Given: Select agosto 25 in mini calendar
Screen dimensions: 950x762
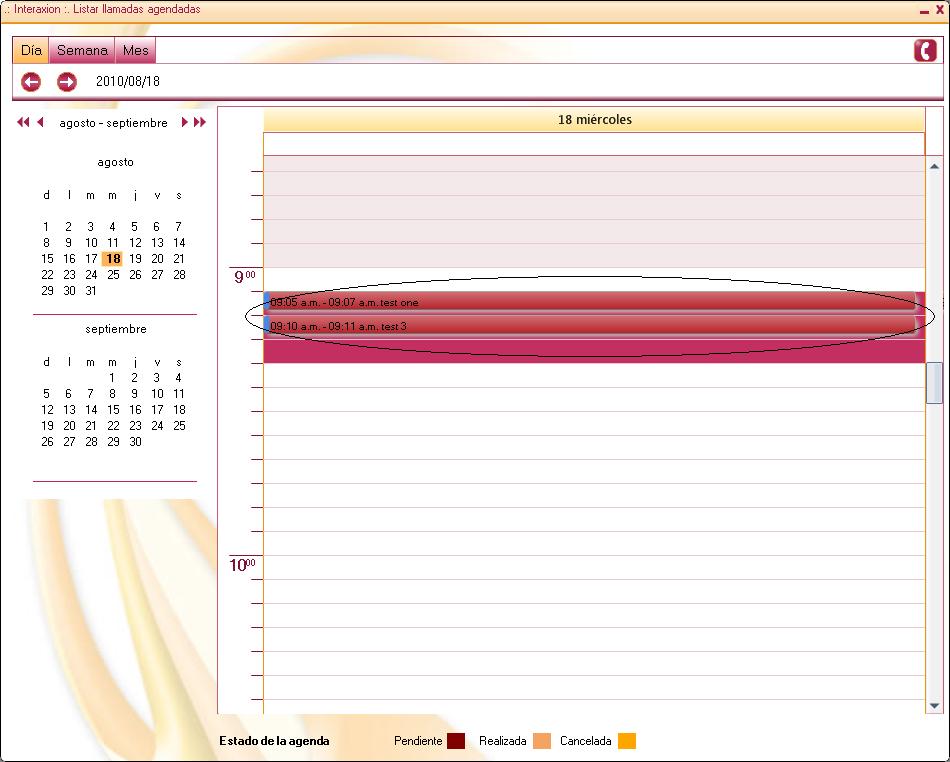Looking at the screenshot, I should 113,274.
